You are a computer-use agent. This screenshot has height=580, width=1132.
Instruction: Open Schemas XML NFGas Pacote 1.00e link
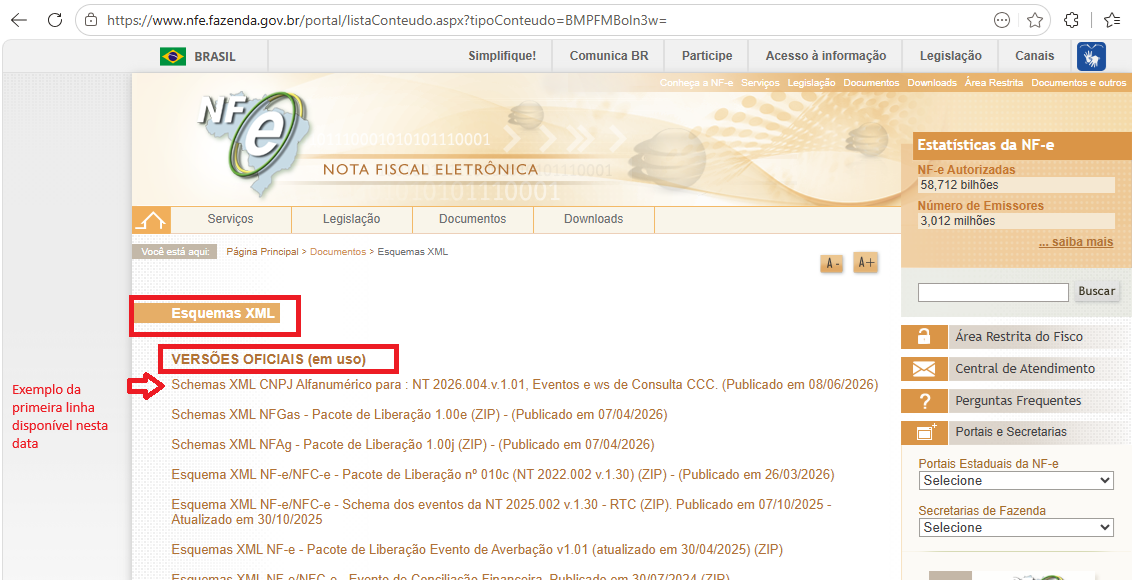[x=419, y=415]
